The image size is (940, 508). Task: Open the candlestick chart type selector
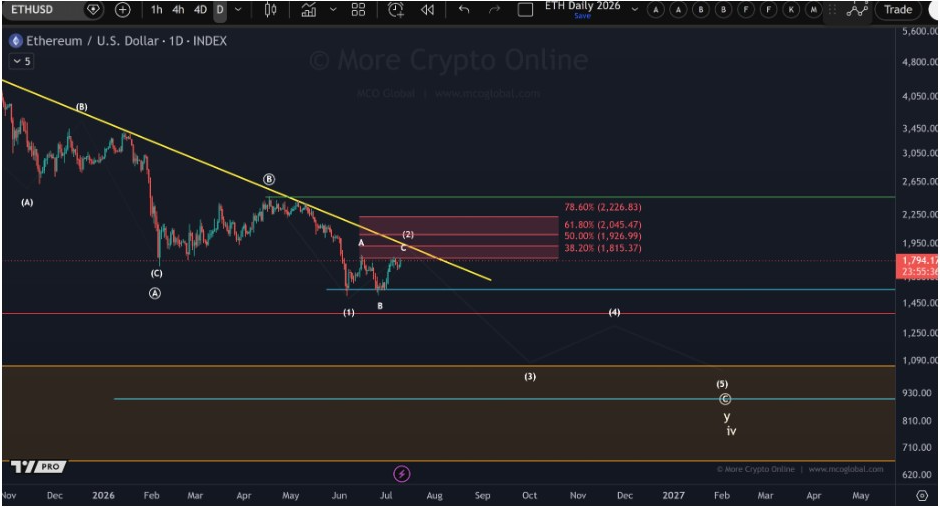(x=270, y=10)
